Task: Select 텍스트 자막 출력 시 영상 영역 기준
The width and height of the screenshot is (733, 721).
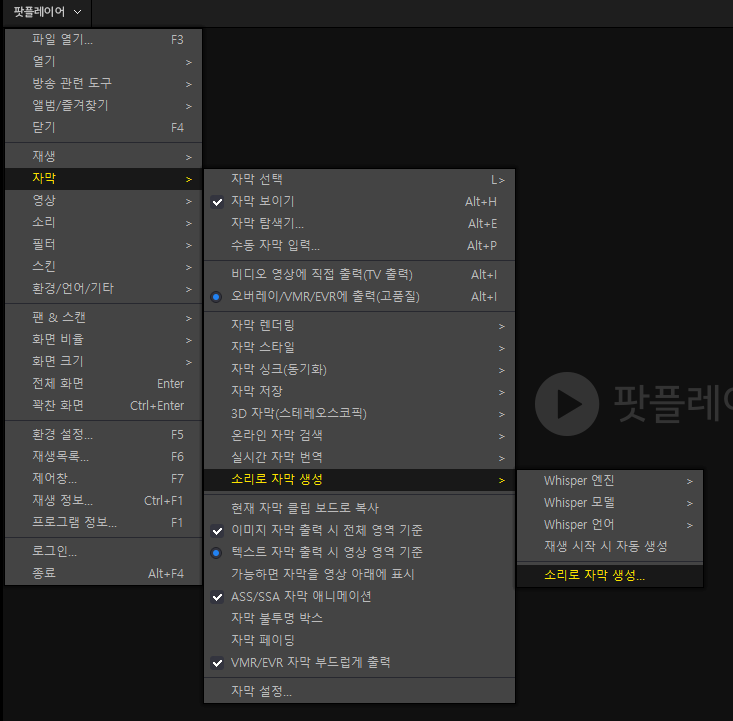Action: 359,552
